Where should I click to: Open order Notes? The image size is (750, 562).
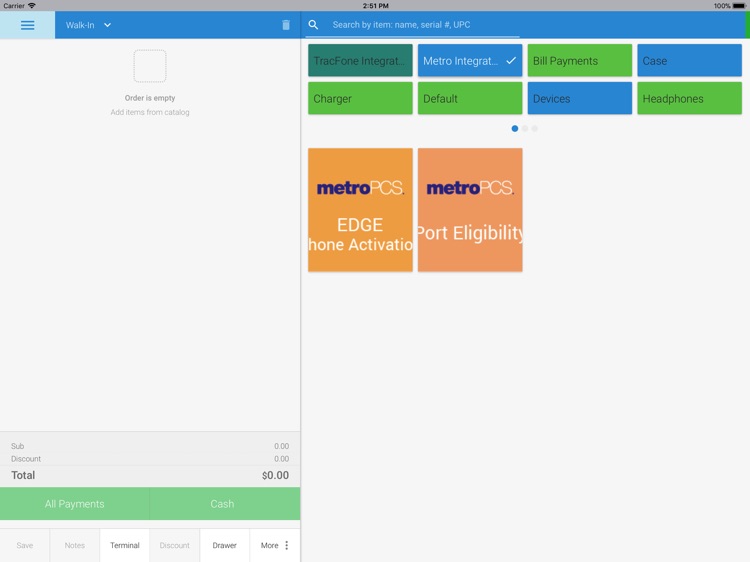[x=75, y=545]
